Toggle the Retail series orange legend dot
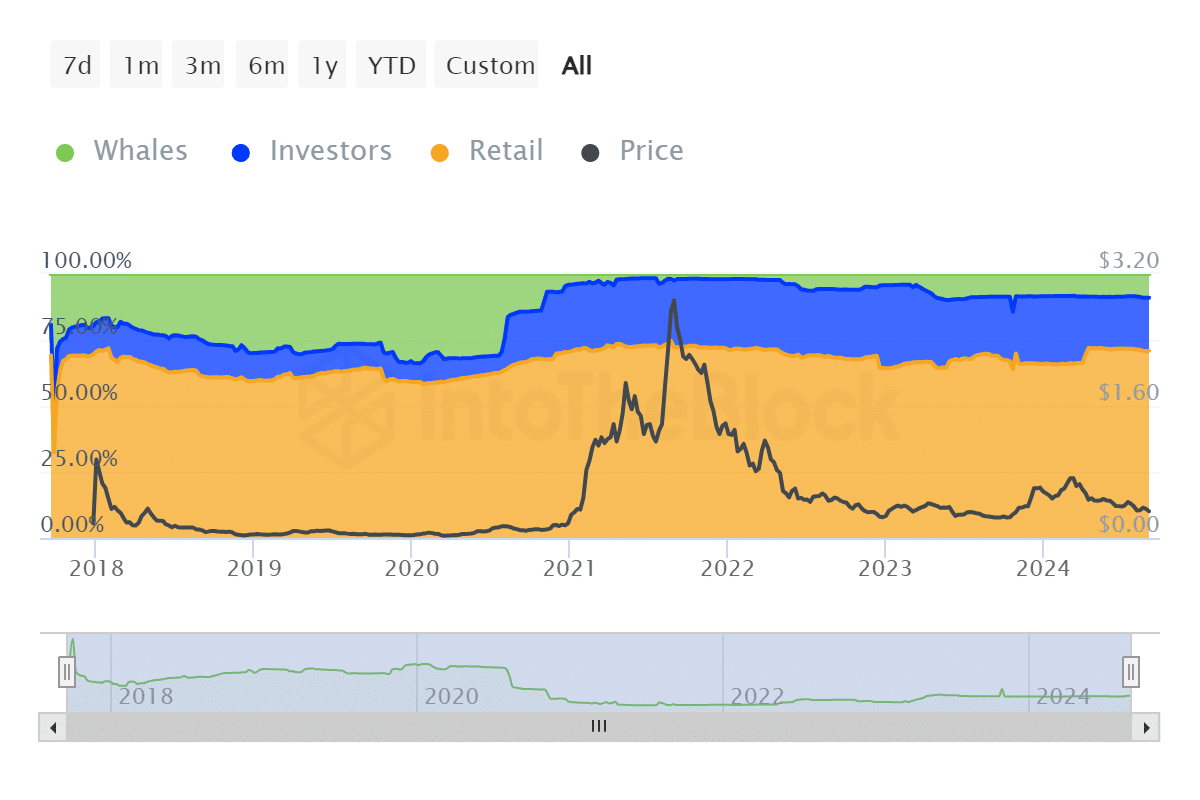Image resolution: width=1200 pixels, height=800 pixels. click(x=440, y=153)
